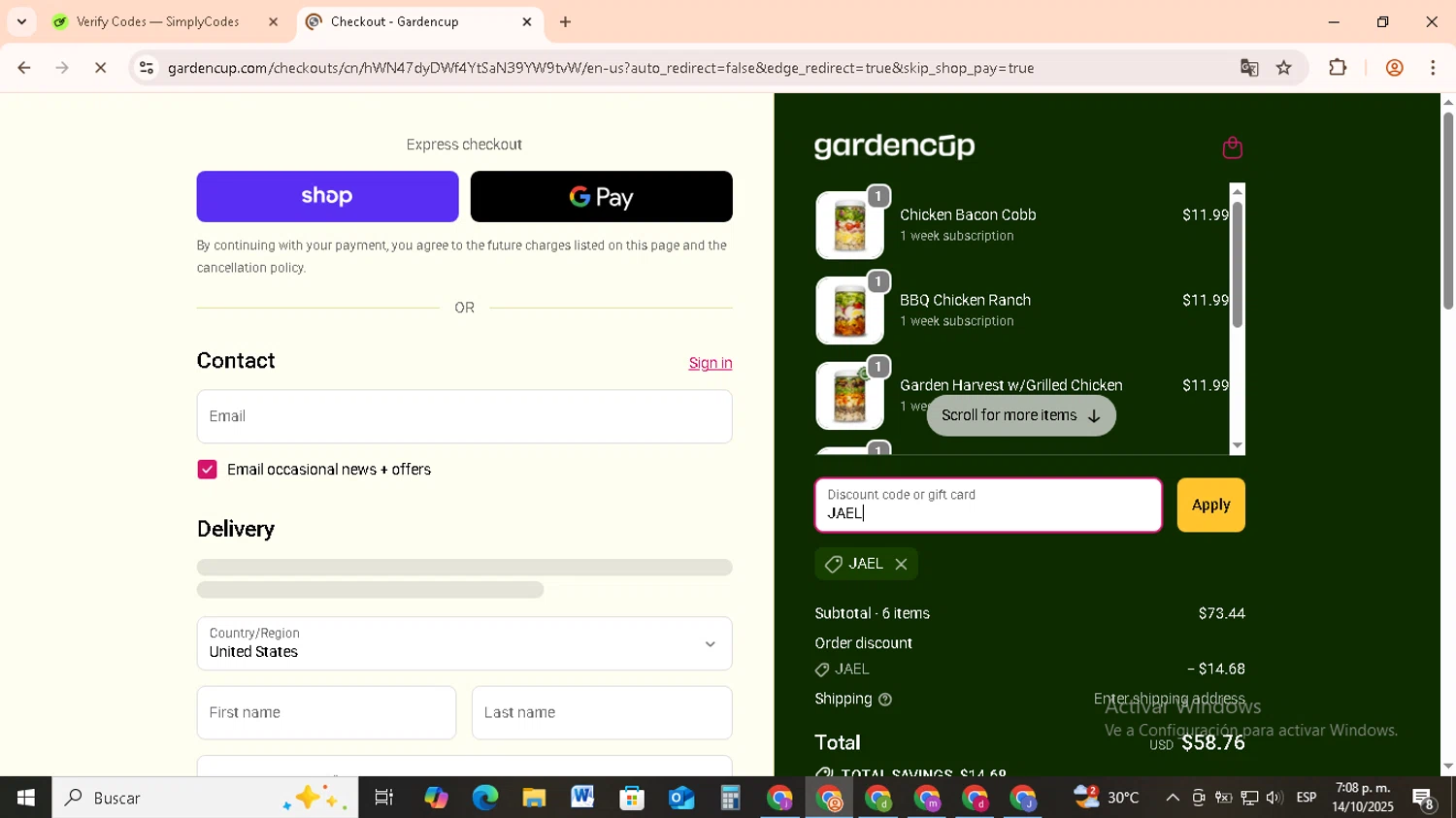Click the Chicken Bacon Cobb item name
Viewport: 1456px width, 818px height.
968,215
